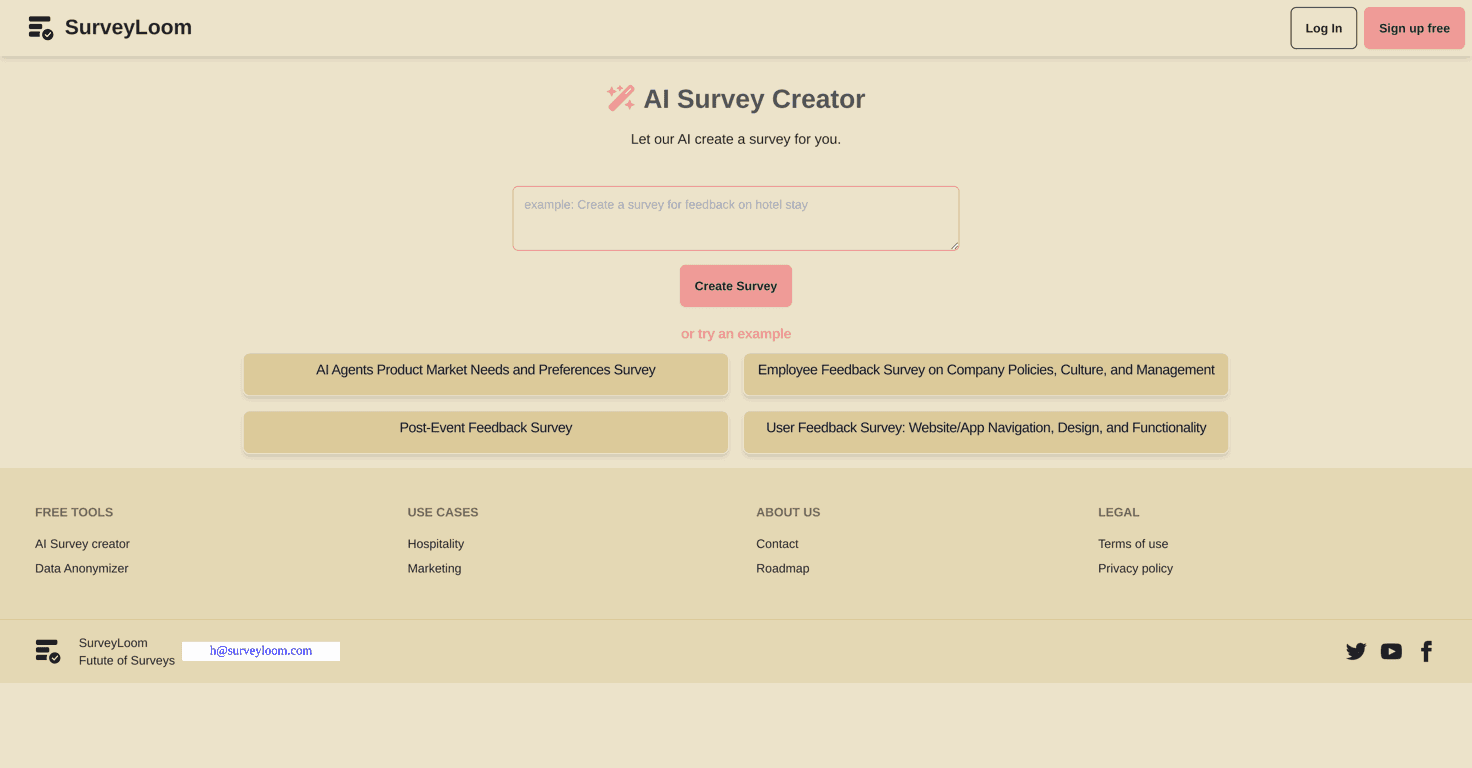Click the magic wand icon beside the title
Image resolution: width=1472 pixels, height=768 pixels.
(x=620, y=97)
